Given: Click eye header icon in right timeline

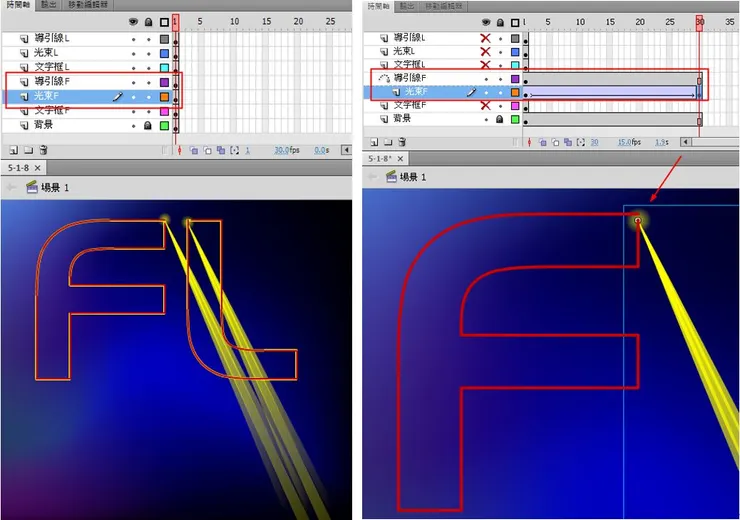Looking at the screenshot, I should (x=486, y=22).
